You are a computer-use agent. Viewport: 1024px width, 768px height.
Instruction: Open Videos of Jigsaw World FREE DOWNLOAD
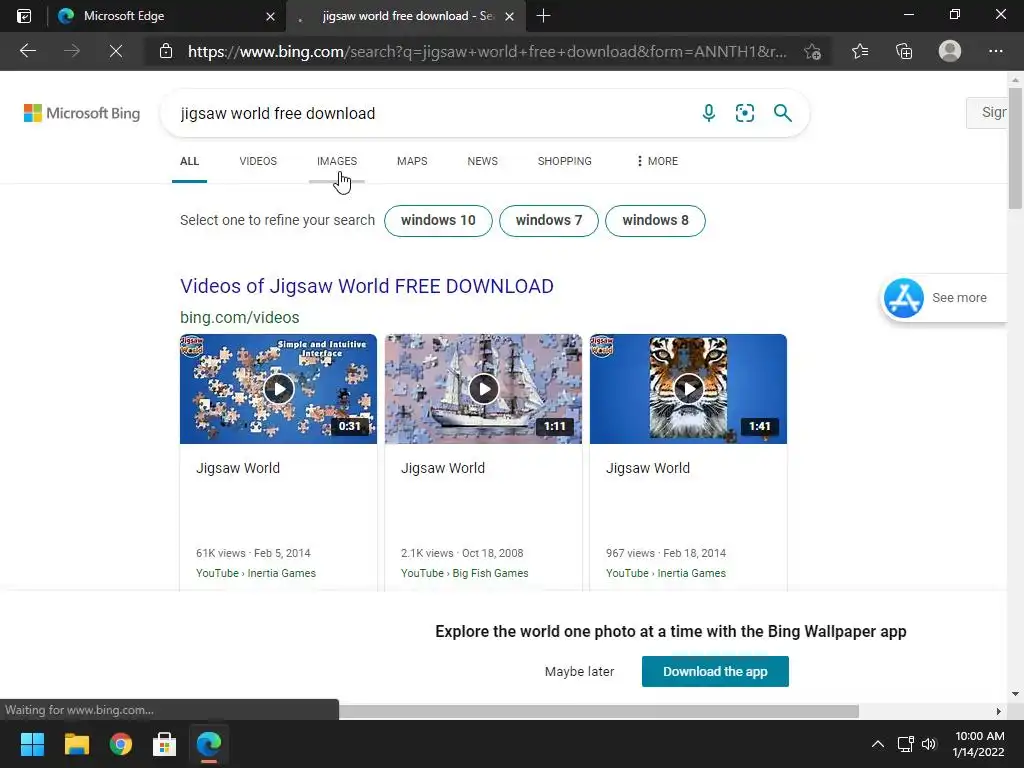coord(367,286)
